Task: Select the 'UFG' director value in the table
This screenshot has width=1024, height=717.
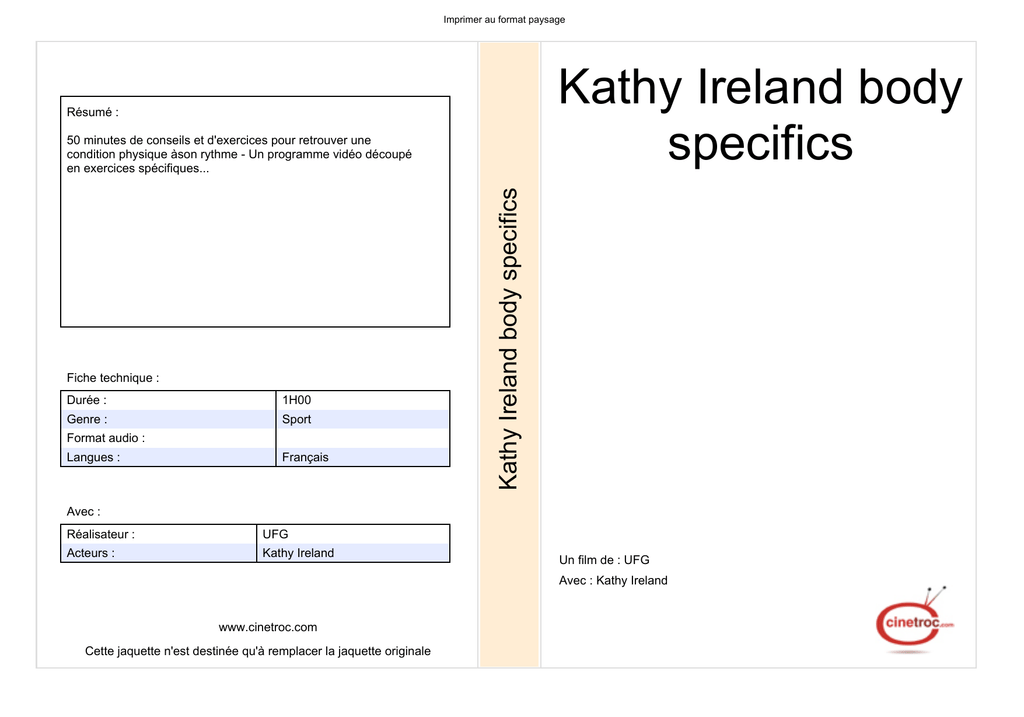Action: pyautogui.click(x=275, y=534)
